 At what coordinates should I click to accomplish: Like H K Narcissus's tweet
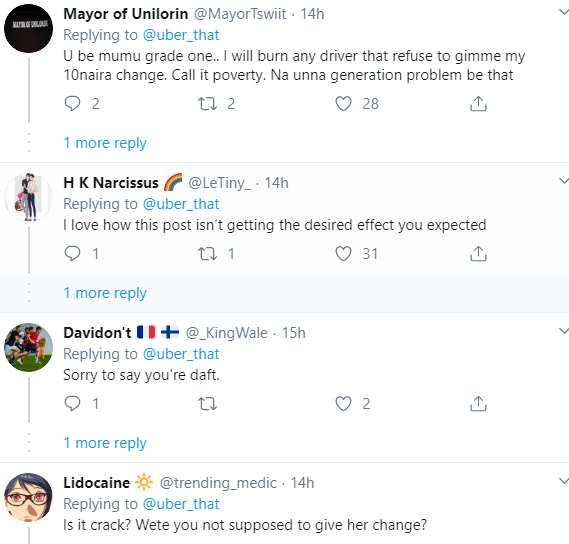pyautogui.click(x=343, y=253)
